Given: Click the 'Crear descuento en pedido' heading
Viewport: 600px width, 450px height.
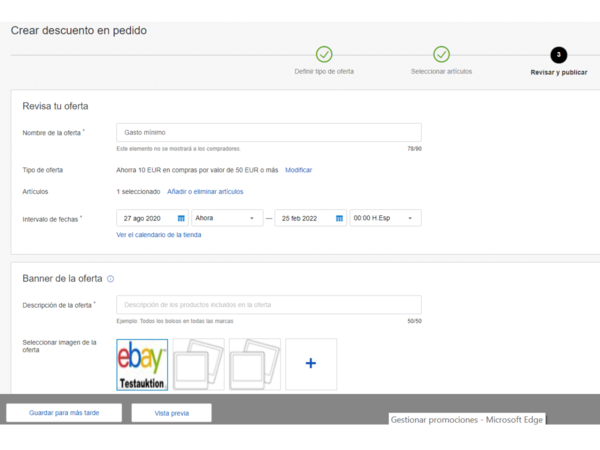Looking at the screenshot, I should point(79,31).
